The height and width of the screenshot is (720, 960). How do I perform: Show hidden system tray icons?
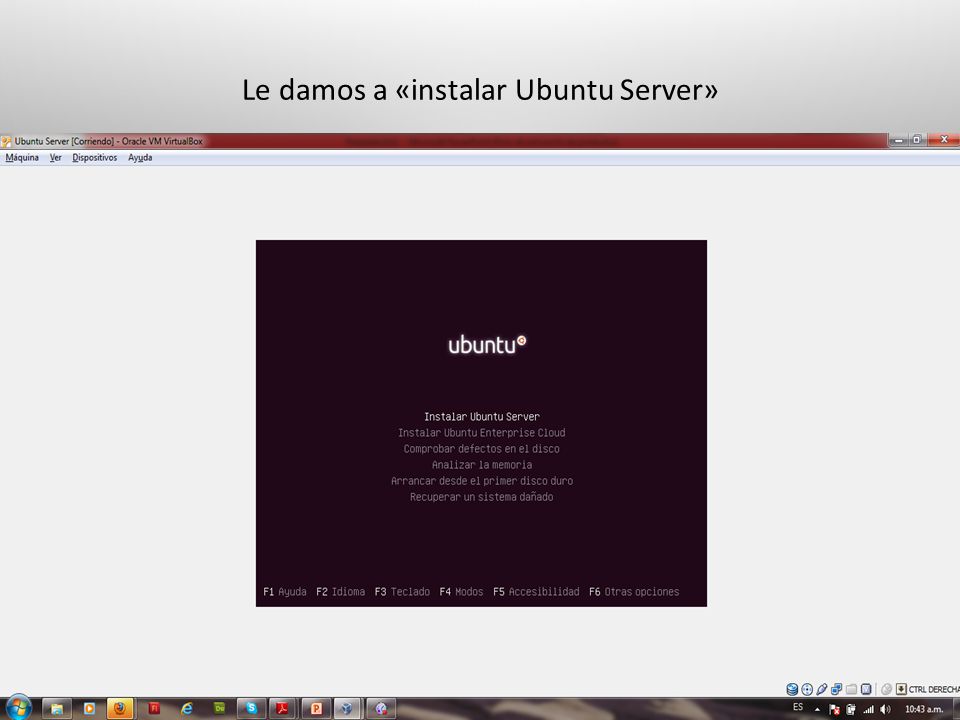click(817, 710)
